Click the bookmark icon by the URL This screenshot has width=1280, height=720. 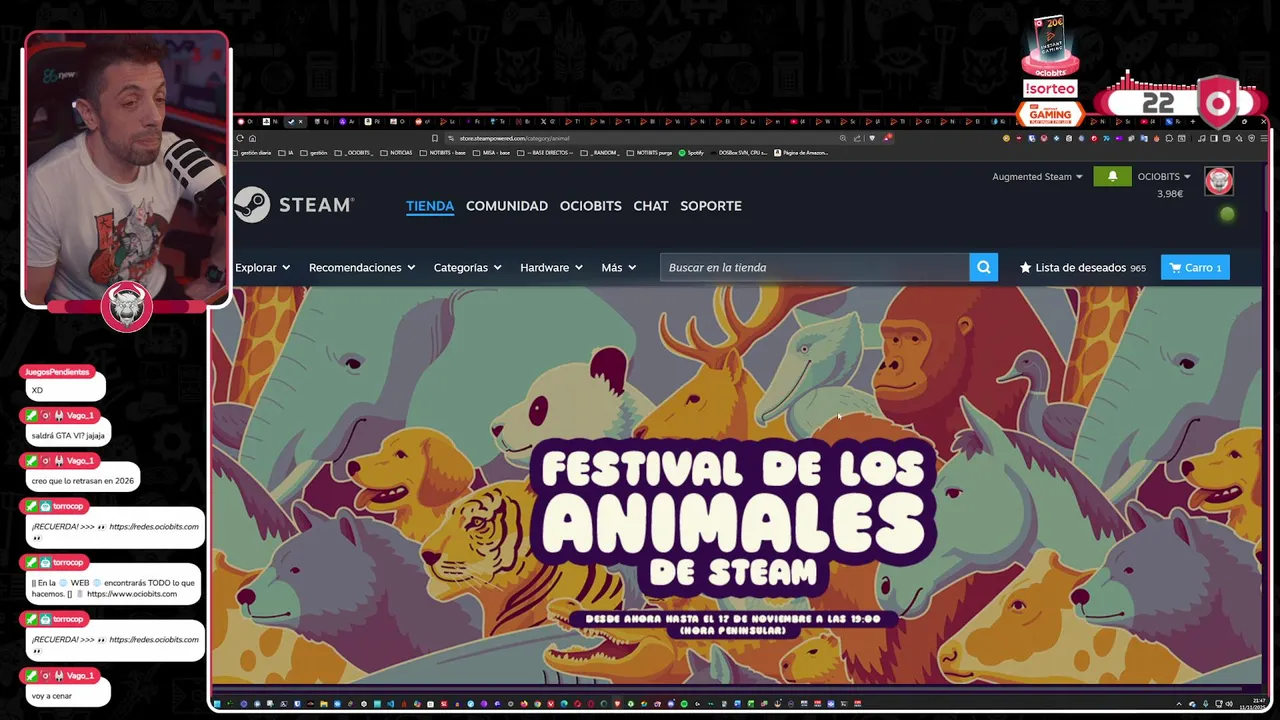[435, 138]
